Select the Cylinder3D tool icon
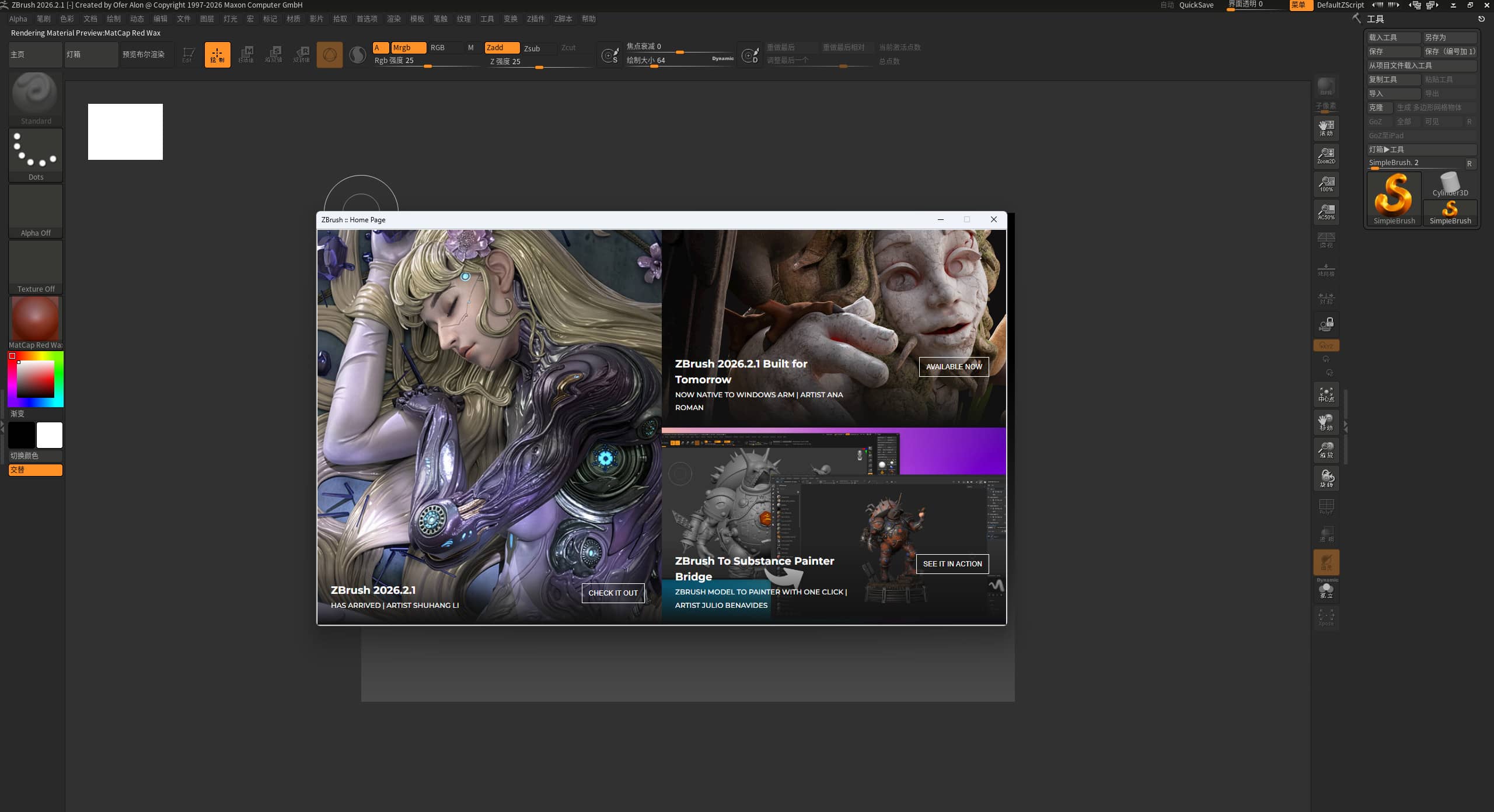 click(1450, 185)
